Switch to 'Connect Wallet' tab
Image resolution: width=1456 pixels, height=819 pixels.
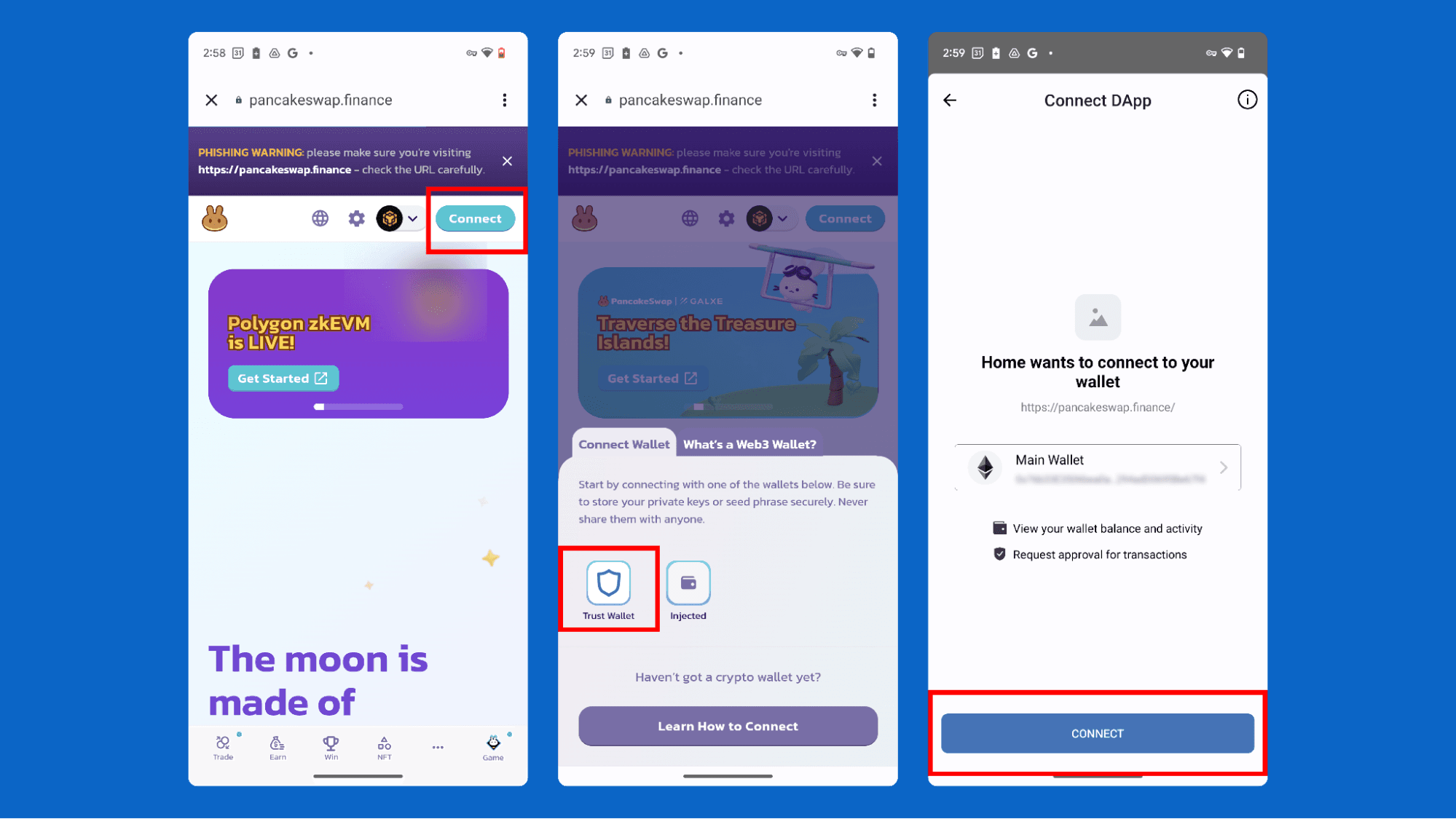click(x=623, y=444)
